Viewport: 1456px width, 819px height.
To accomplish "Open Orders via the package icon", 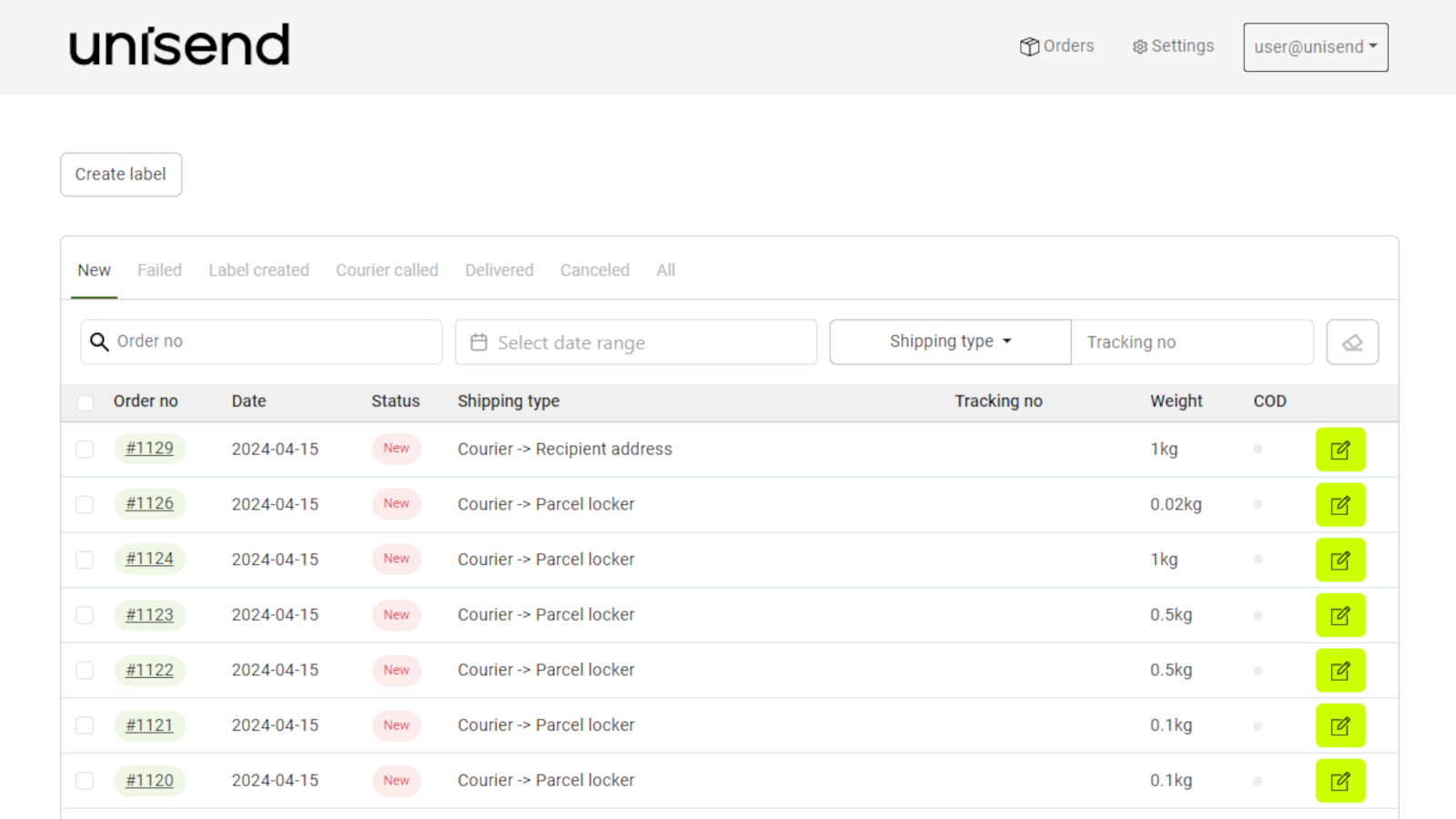I will coord(1029,46).
